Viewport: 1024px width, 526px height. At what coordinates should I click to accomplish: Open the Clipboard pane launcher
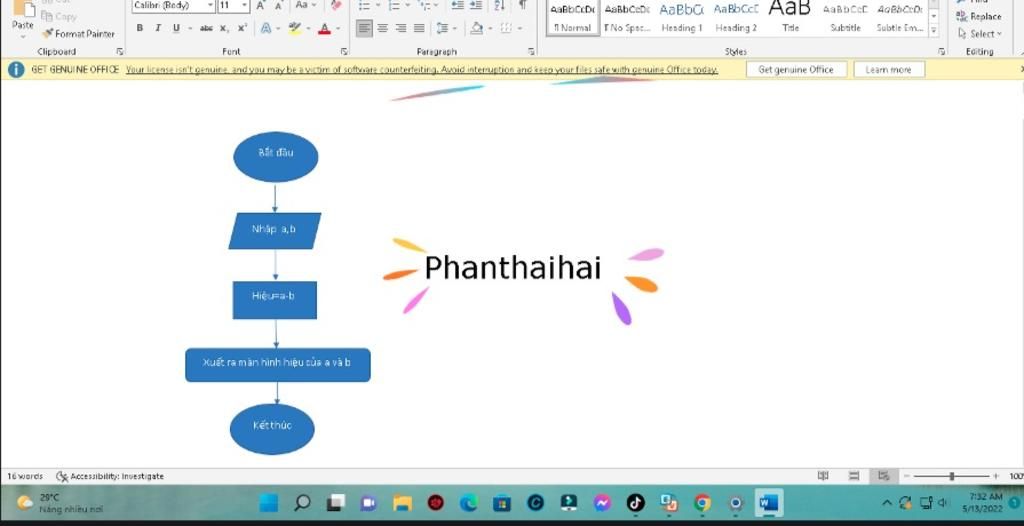[120, 51]
